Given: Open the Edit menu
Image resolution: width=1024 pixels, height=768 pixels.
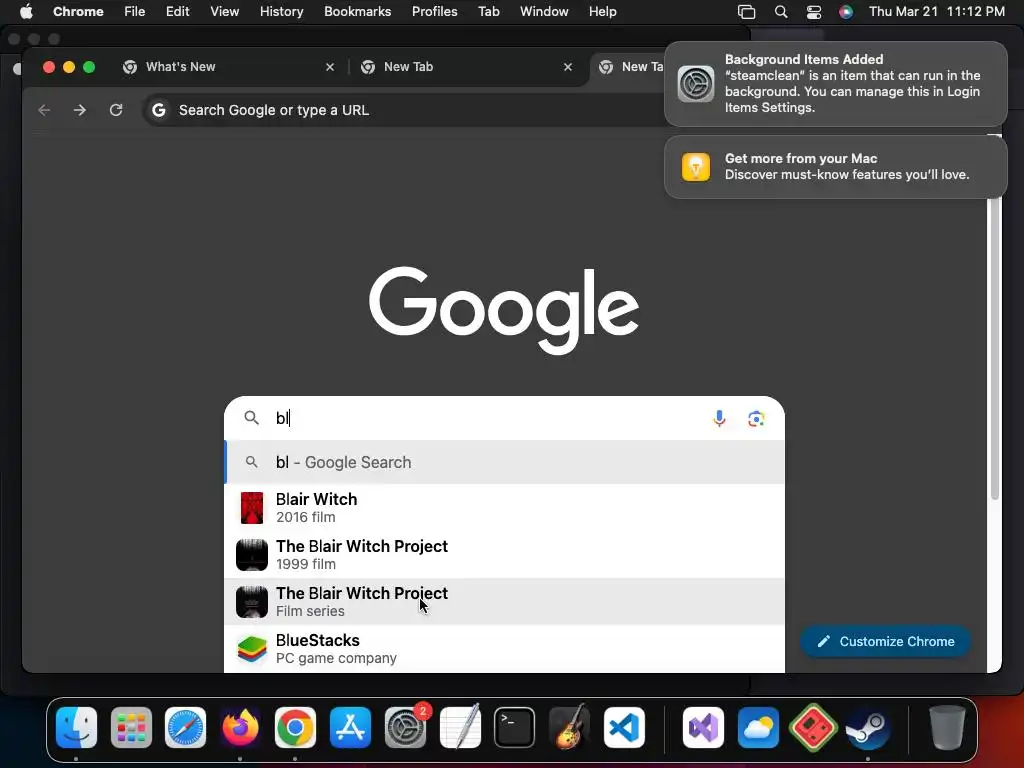Looking at the screenshot, I should pyautogui.click(x=177, y=12).
